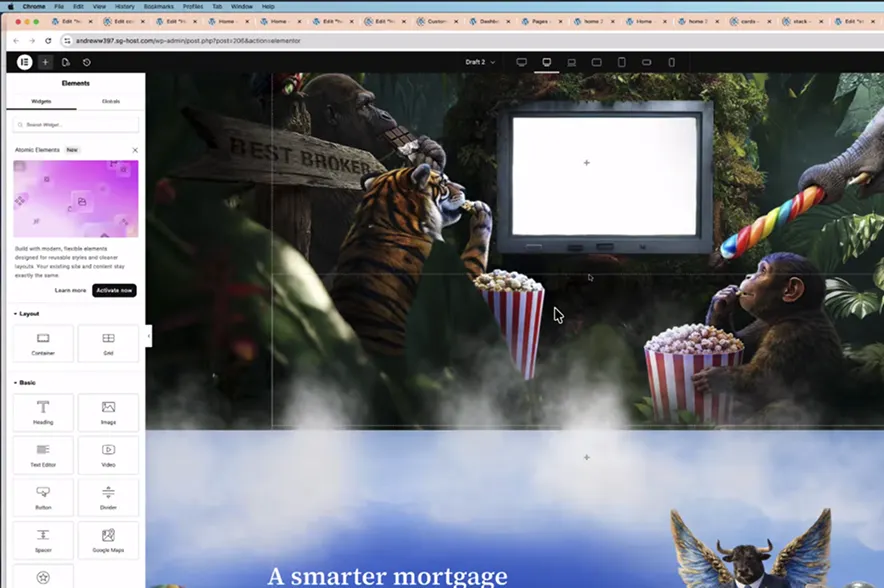Click the Learn more link
884x588 pixels.
tap(70, 290)
